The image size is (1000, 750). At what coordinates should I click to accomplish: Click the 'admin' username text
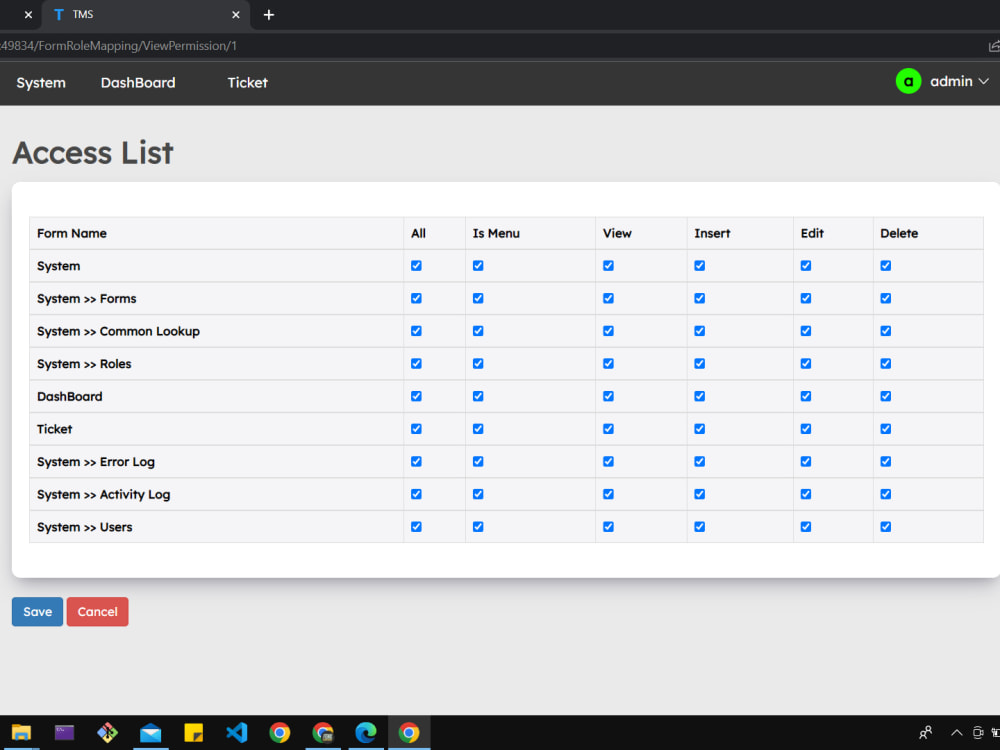tap(951, 82)
